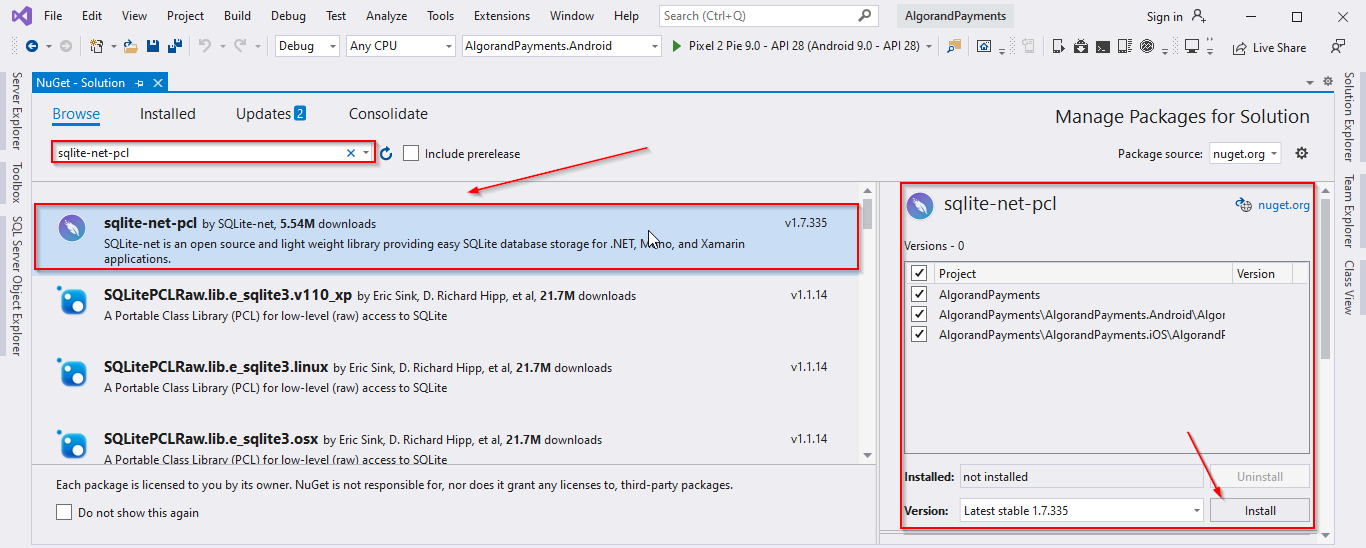The height and width of the screenshot is (548, 1366).
Task: Open the Extensions menu
Action: coord(502,16)
